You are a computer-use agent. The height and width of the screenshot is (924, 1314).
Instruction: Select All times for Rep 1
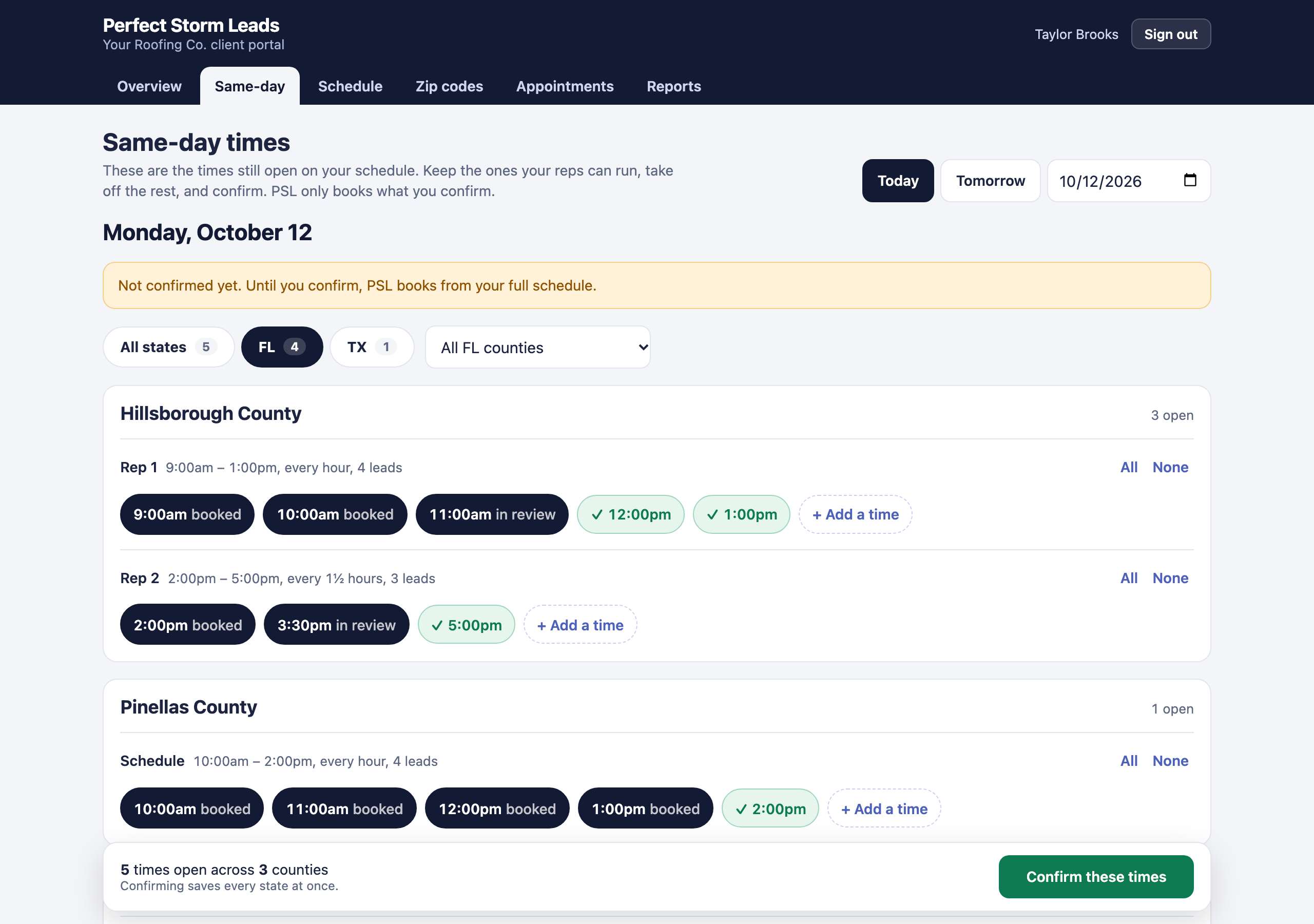click(x=1129, y=467)
